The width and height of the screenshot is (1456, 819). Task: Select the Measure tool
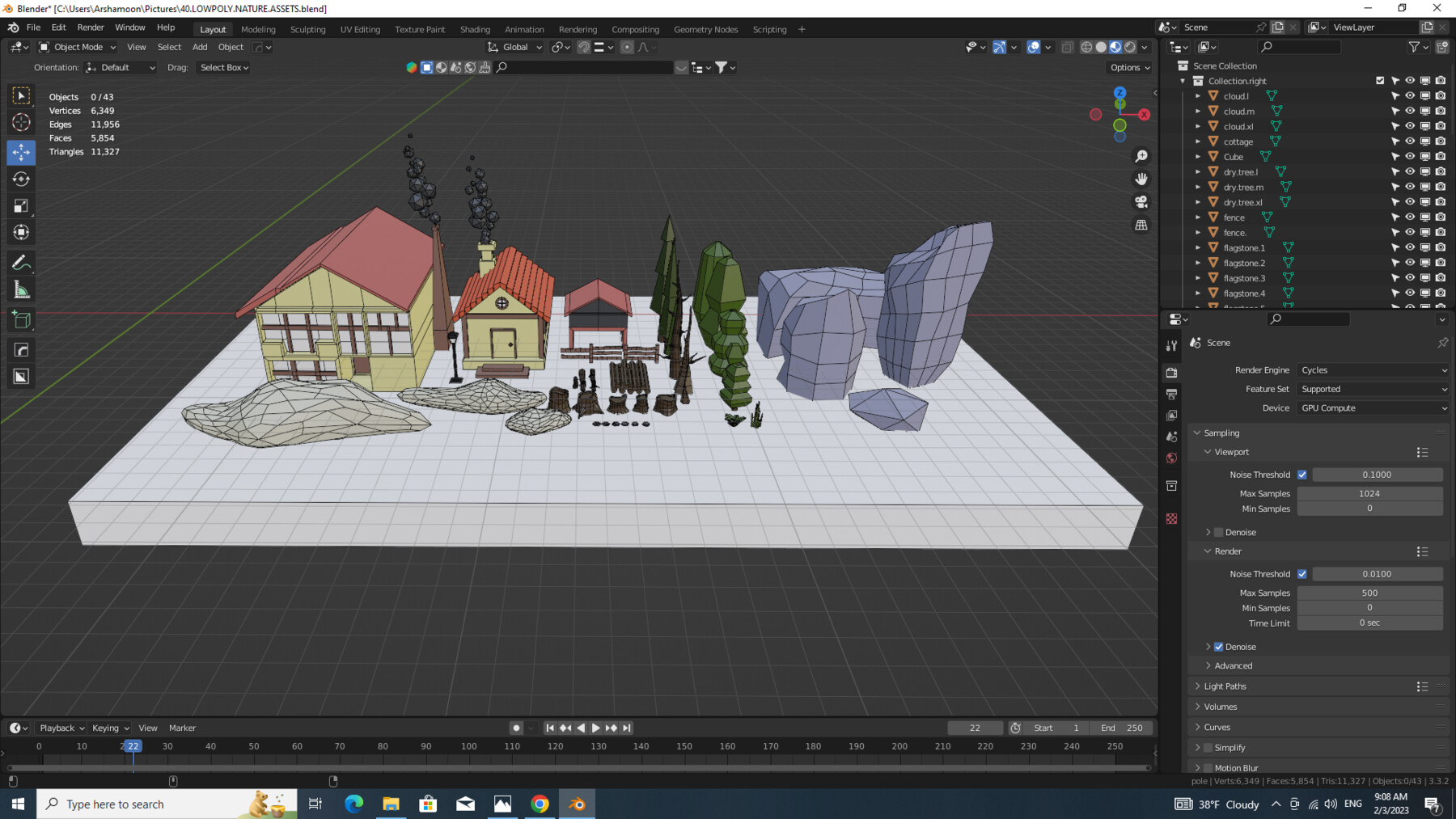tap(21, 288)
